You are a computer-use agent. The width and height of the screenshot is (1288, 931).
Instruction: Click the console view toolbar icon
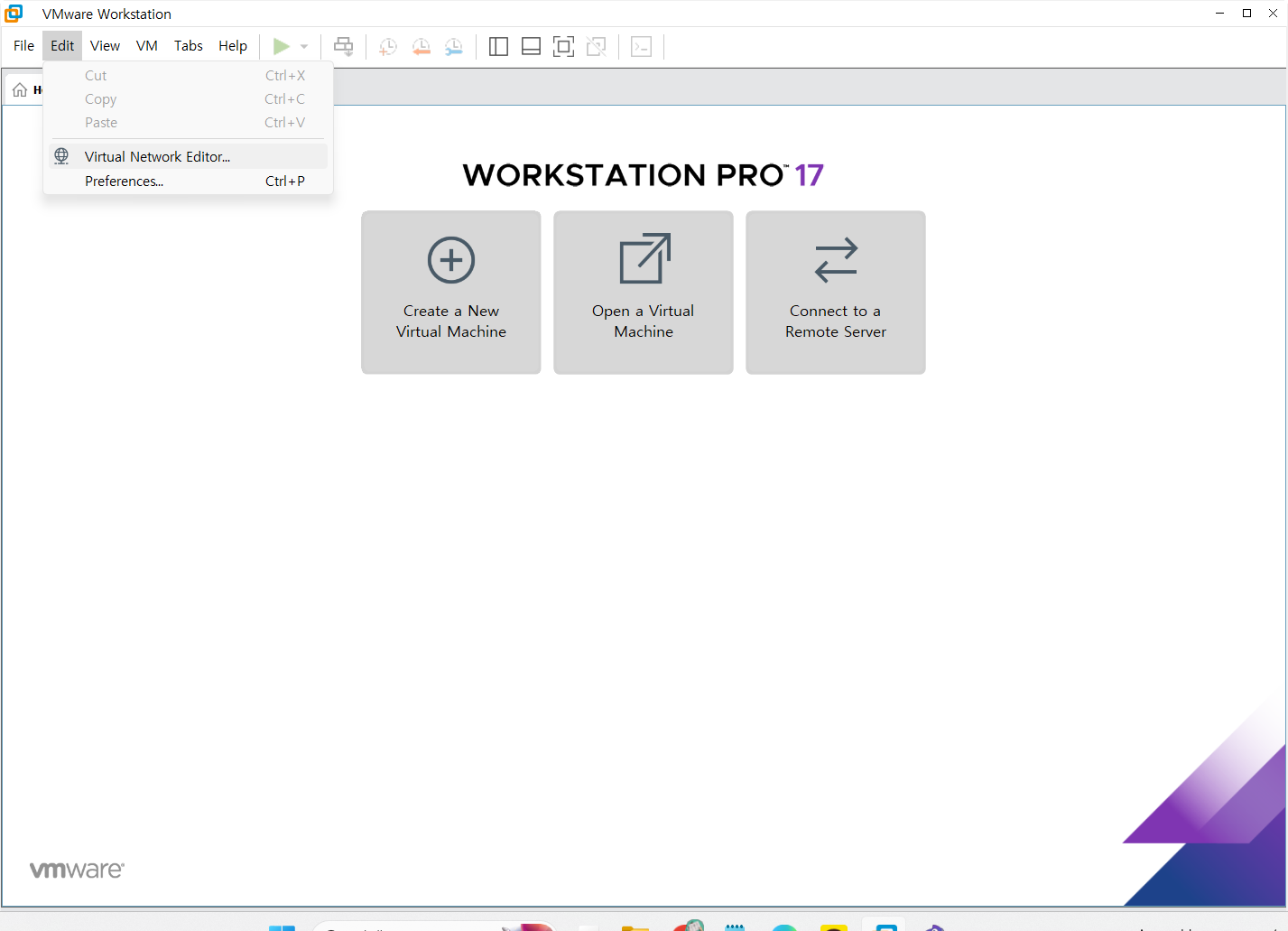pyautogui.click(x=641, y=46)
